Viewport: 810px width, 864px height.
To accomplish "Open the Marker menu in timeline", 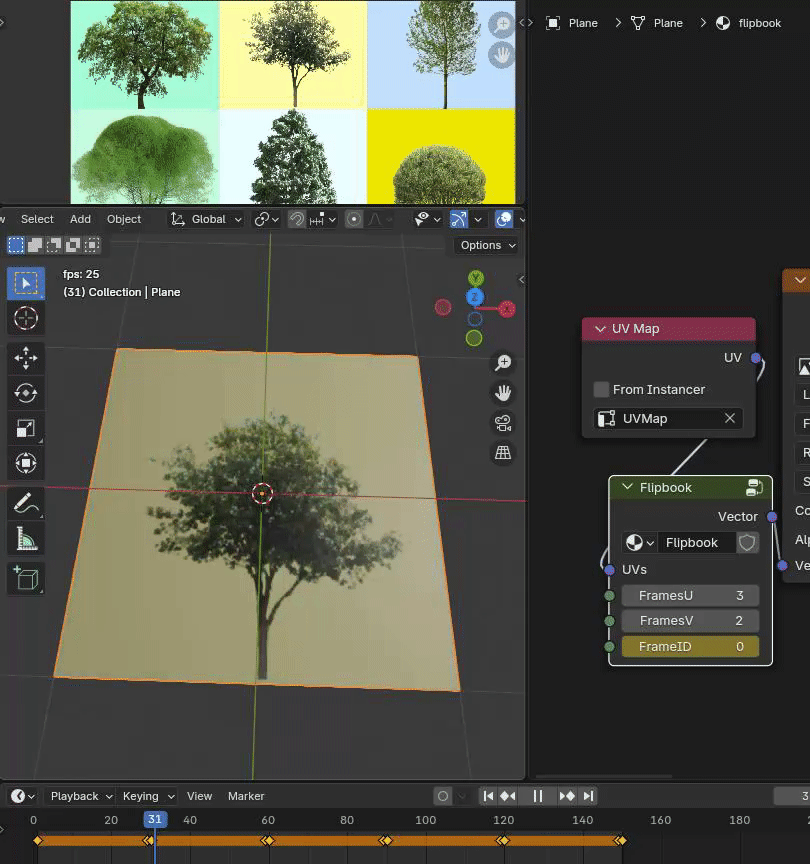I will (x=246, y=796).
